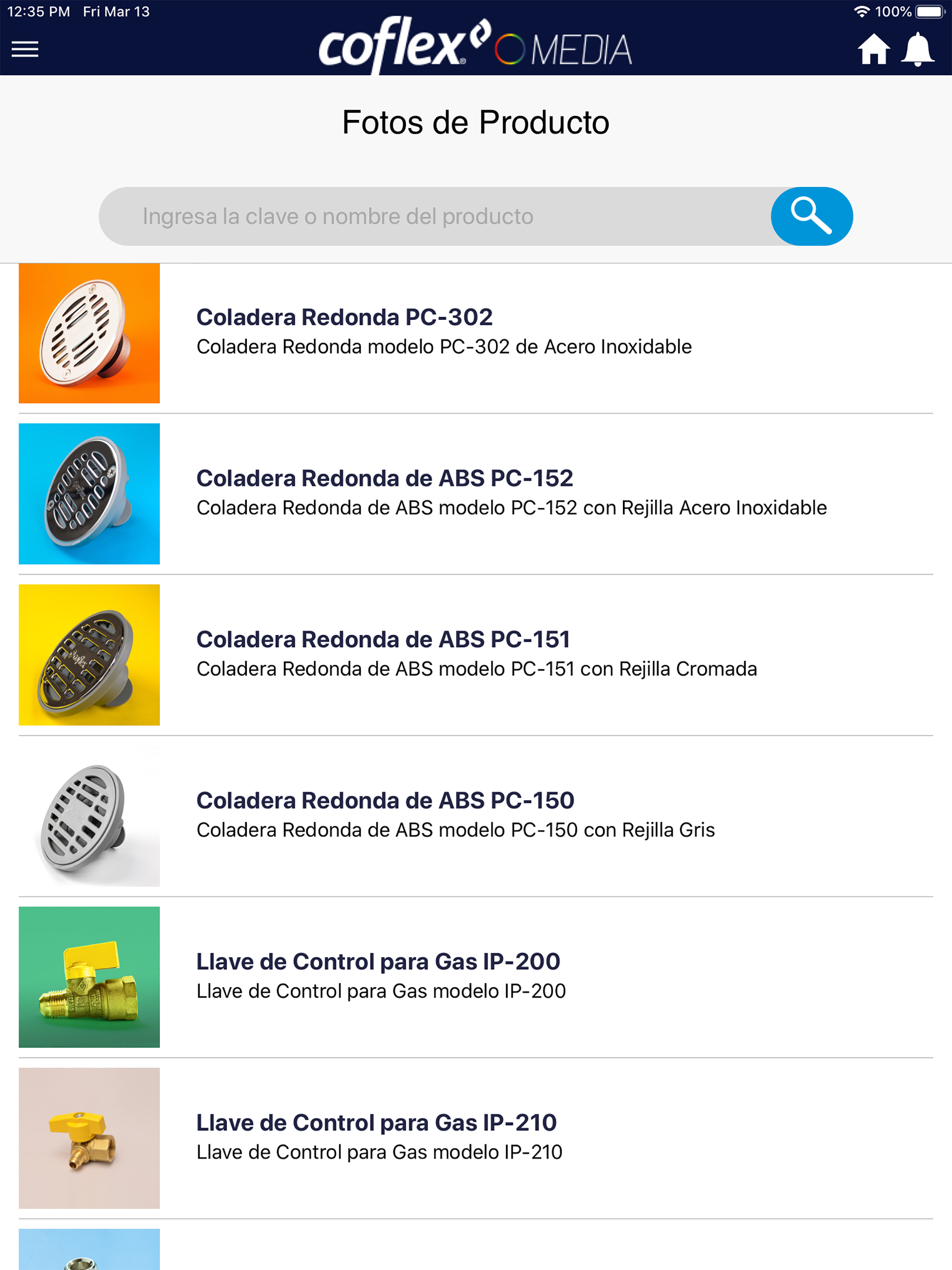Select Llave de Control para Gas IP-200
Viewport: 952px width, 1270px height.
[378, 962]
